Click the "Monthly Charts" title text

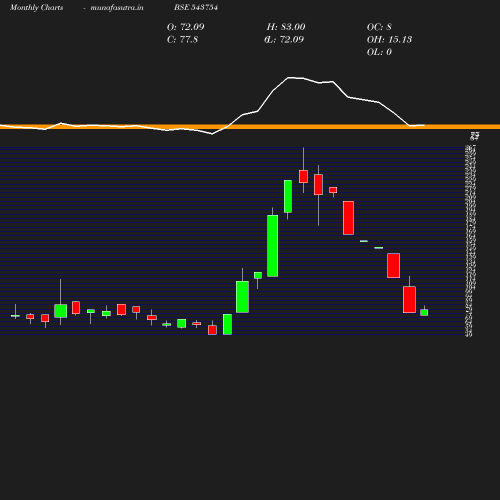pos(37,7)
